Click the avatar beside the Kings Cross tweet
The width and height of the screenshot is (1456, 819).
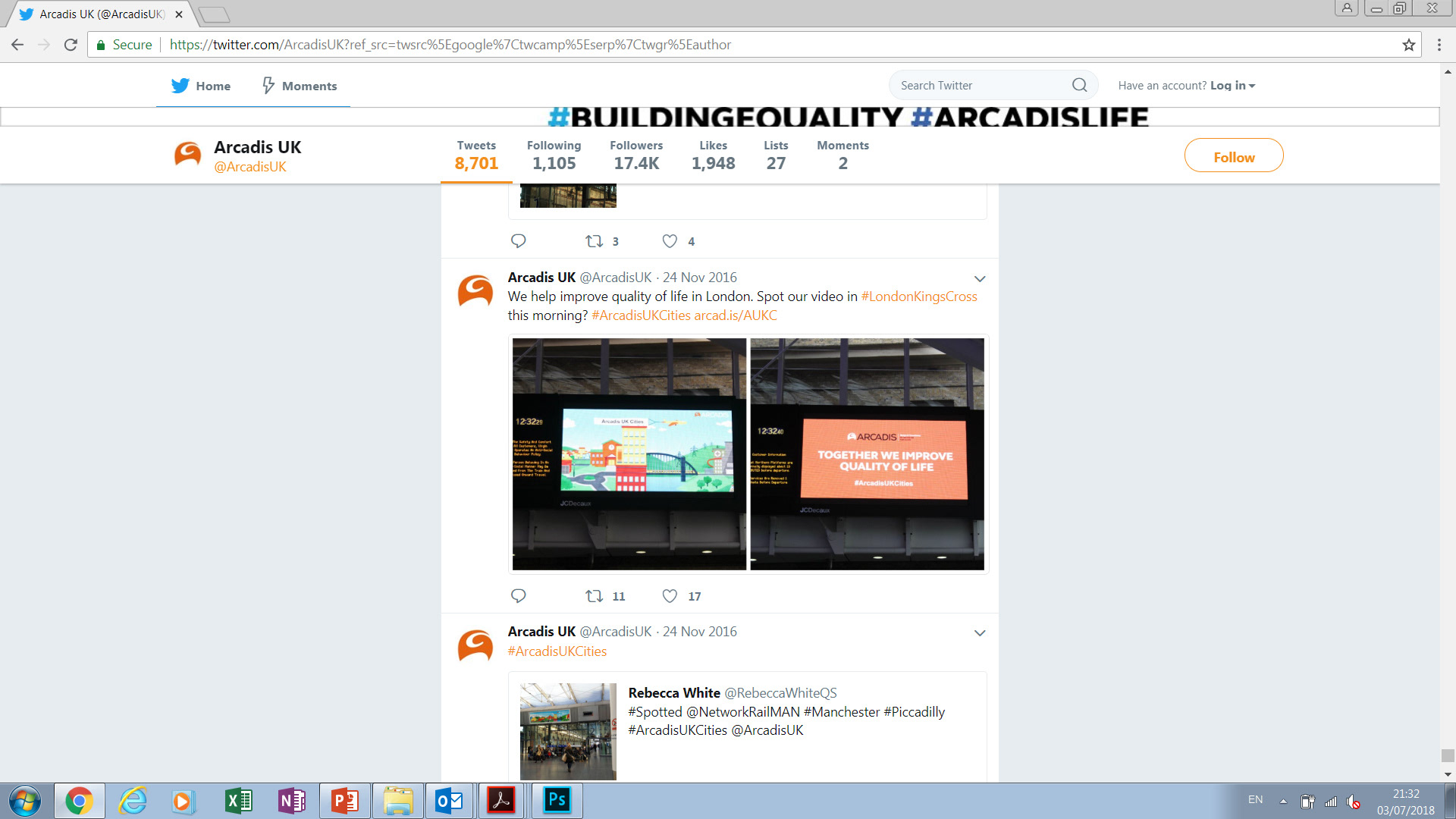475,291
